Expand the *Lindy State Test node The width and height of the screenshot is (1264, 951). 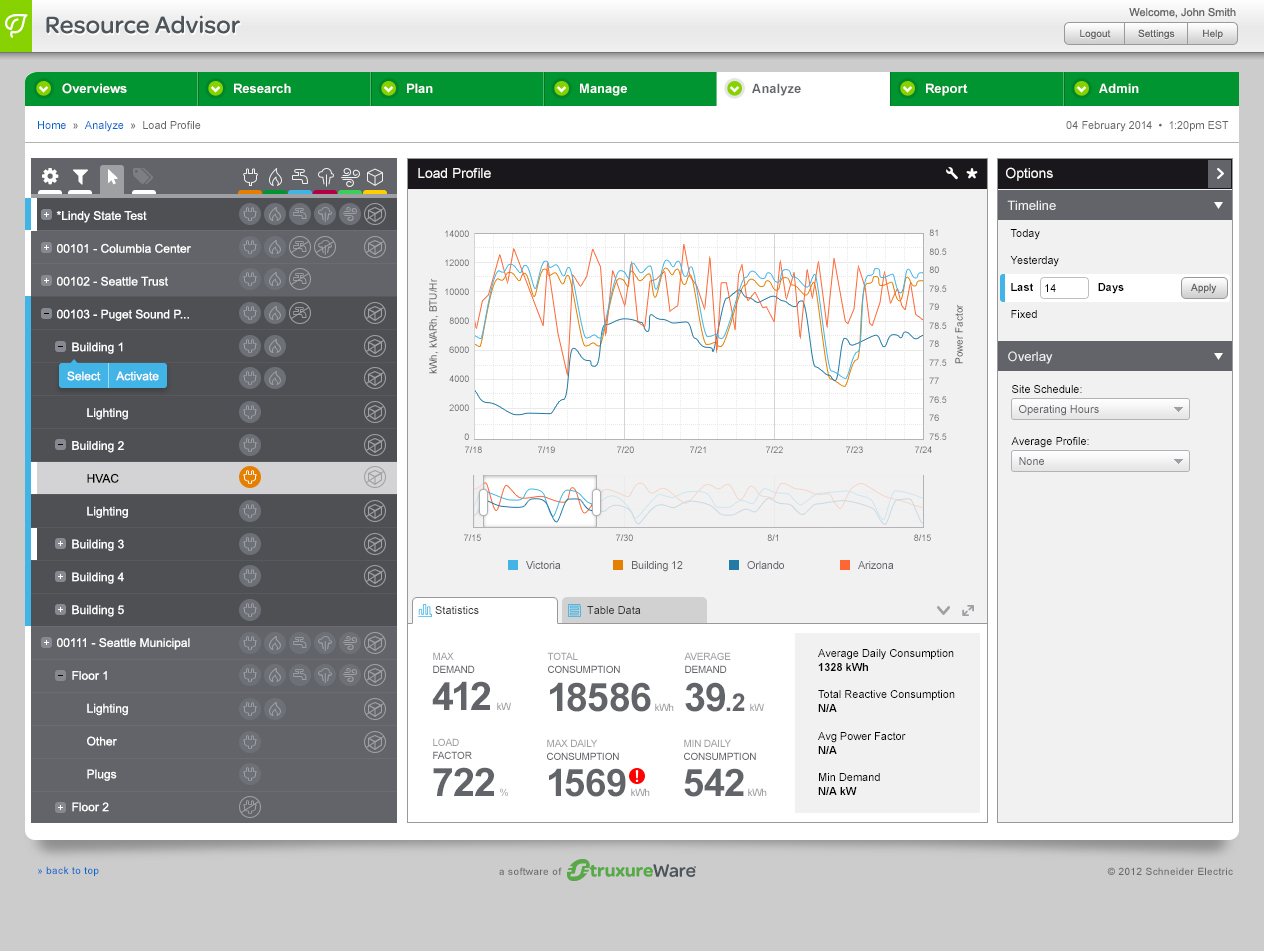click(46, 215)
